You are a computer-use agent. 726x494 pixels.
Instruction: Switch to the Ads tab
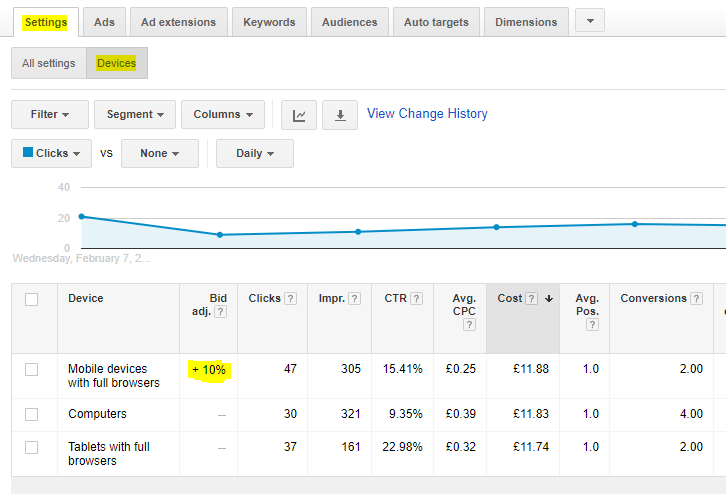[x=104, y=22]
